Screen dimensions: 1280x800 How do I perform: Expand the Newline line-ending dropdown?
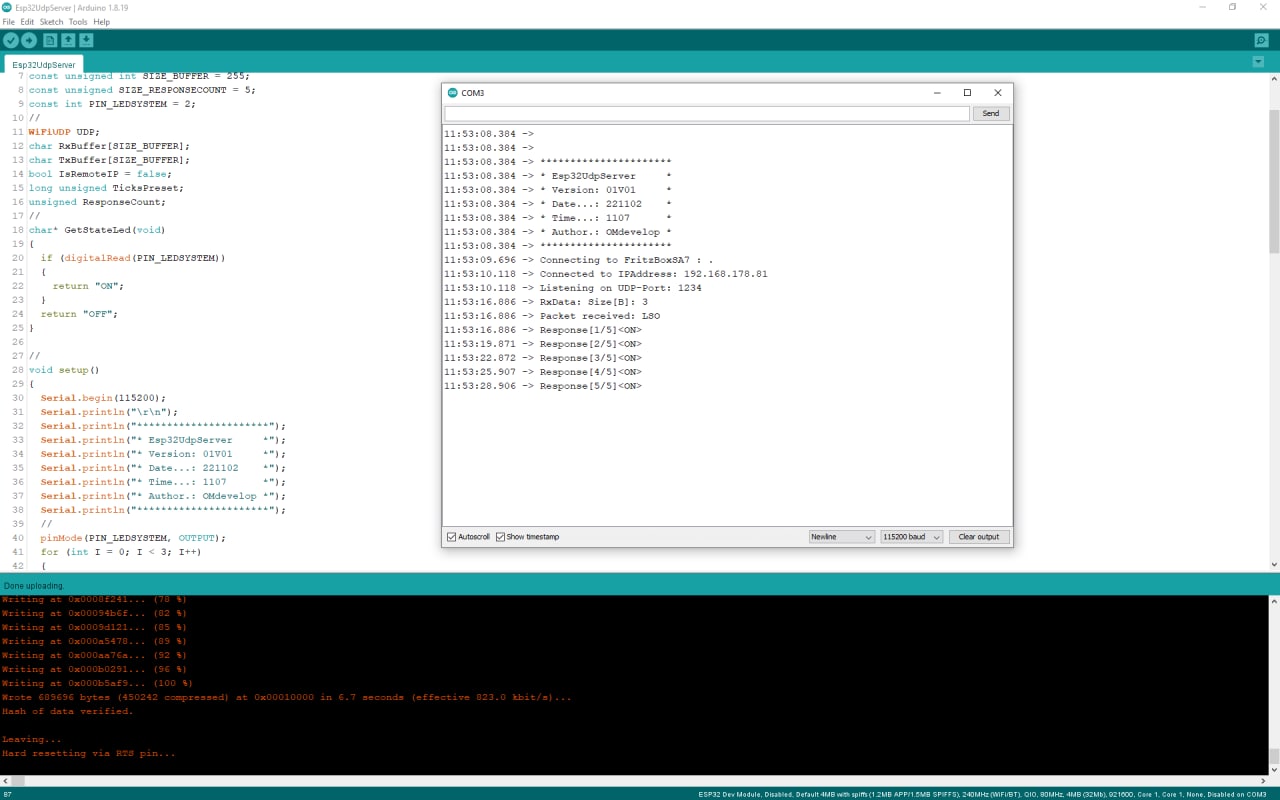click(841, 537)
